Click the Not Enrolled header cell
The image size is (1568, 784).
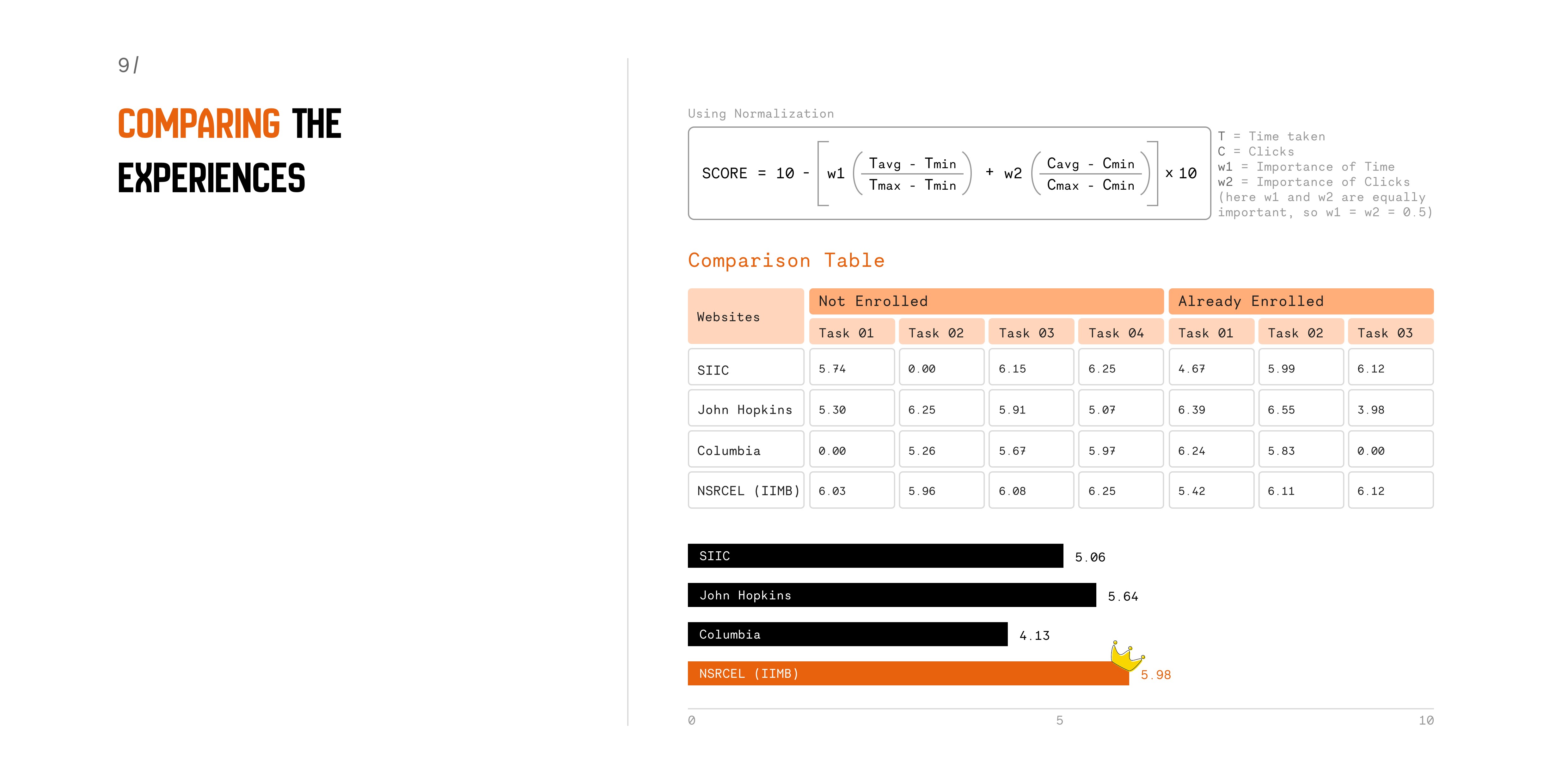pos(985,301)
